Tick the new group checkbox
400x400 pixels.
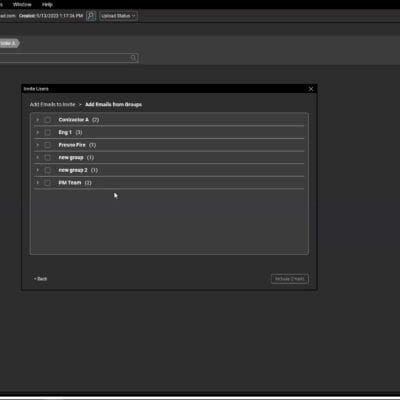(48, 157)
